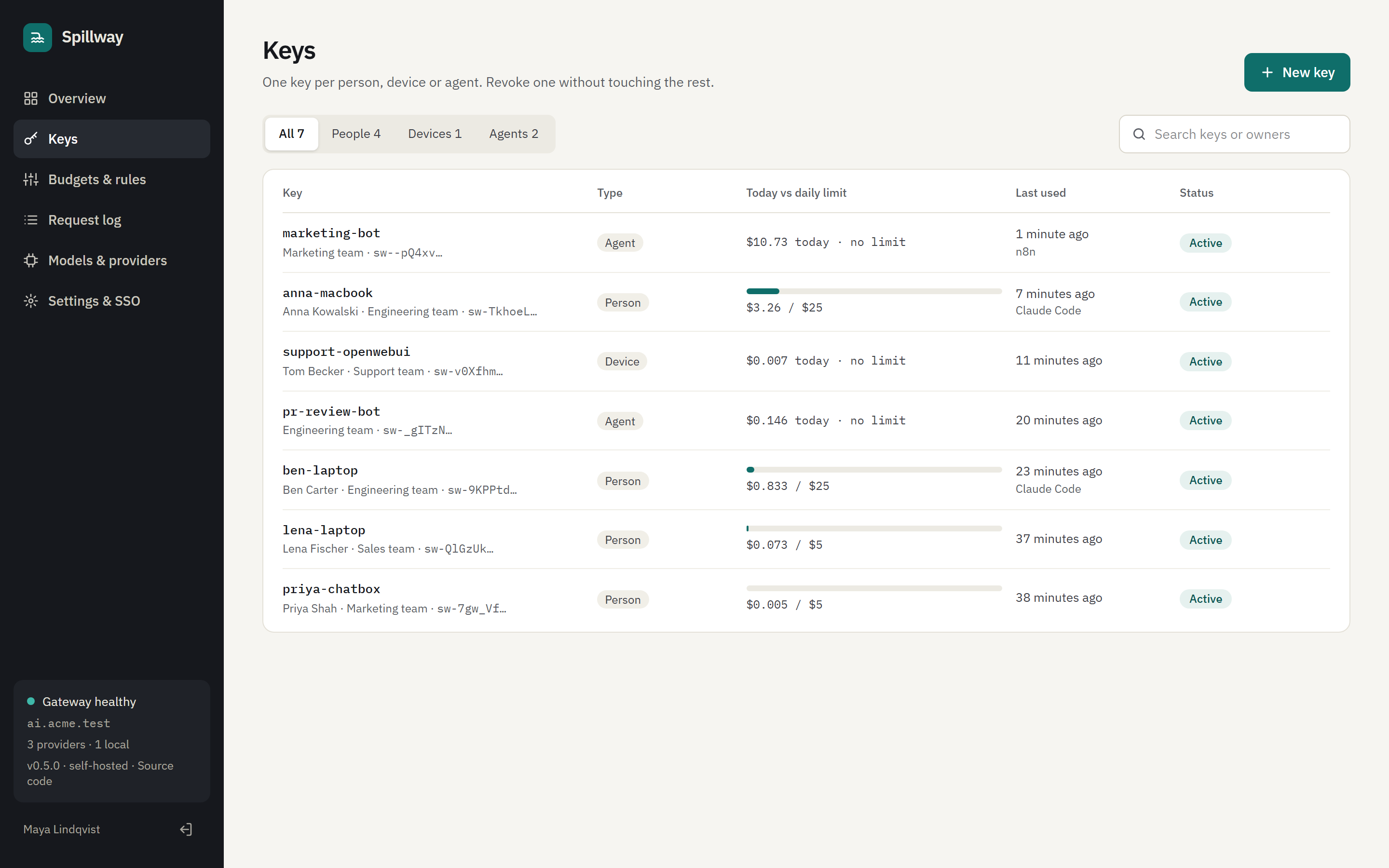Click the Models & providers chip icon

[x=31, y=260]
